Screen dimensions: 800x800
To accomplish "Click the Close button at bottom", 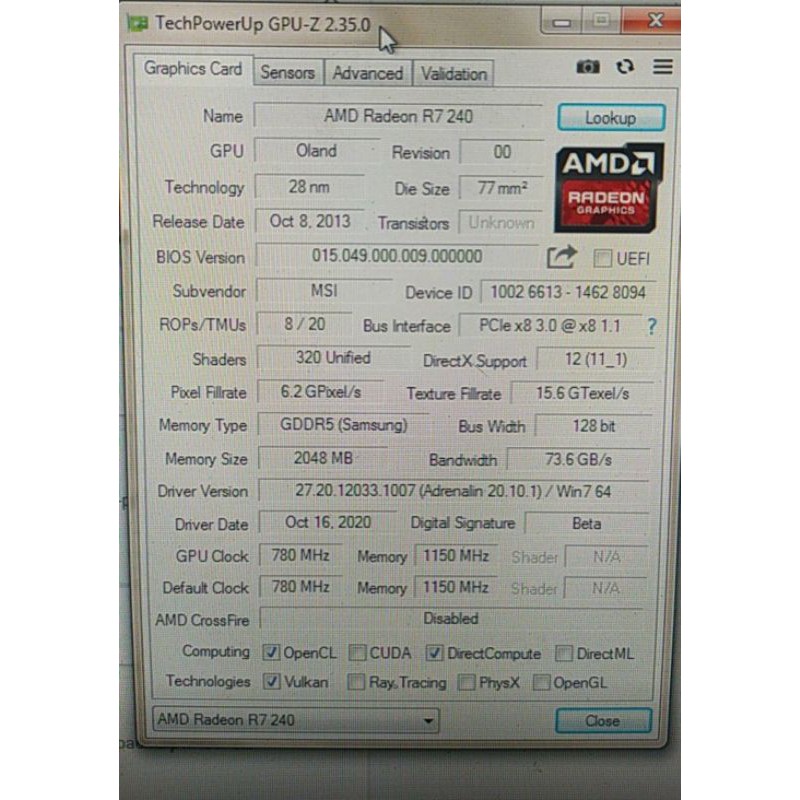I will (x=603, y=720).
